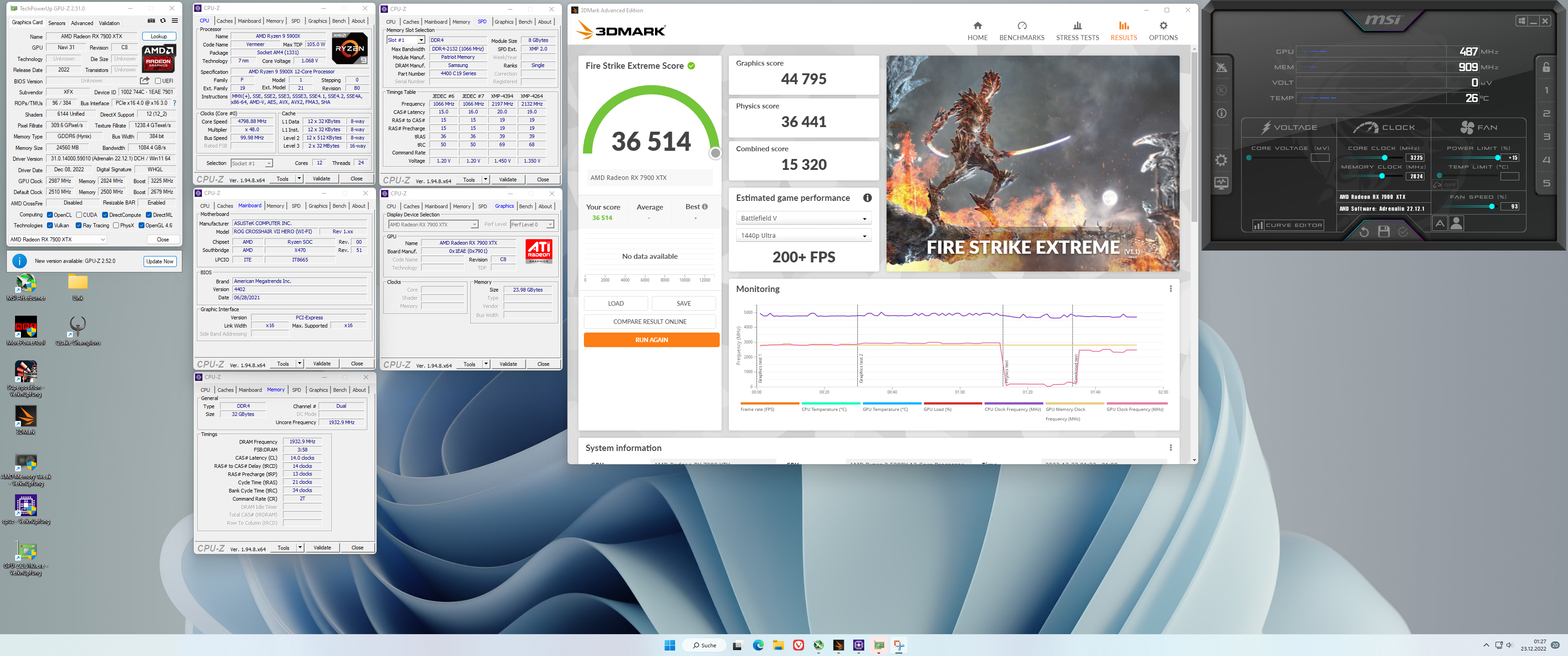Image resolution: width=1568 pixels, height=656 pixels.
Task: Adjust Core Clock slider handle in Afterburner
Action: point(1384,158)
